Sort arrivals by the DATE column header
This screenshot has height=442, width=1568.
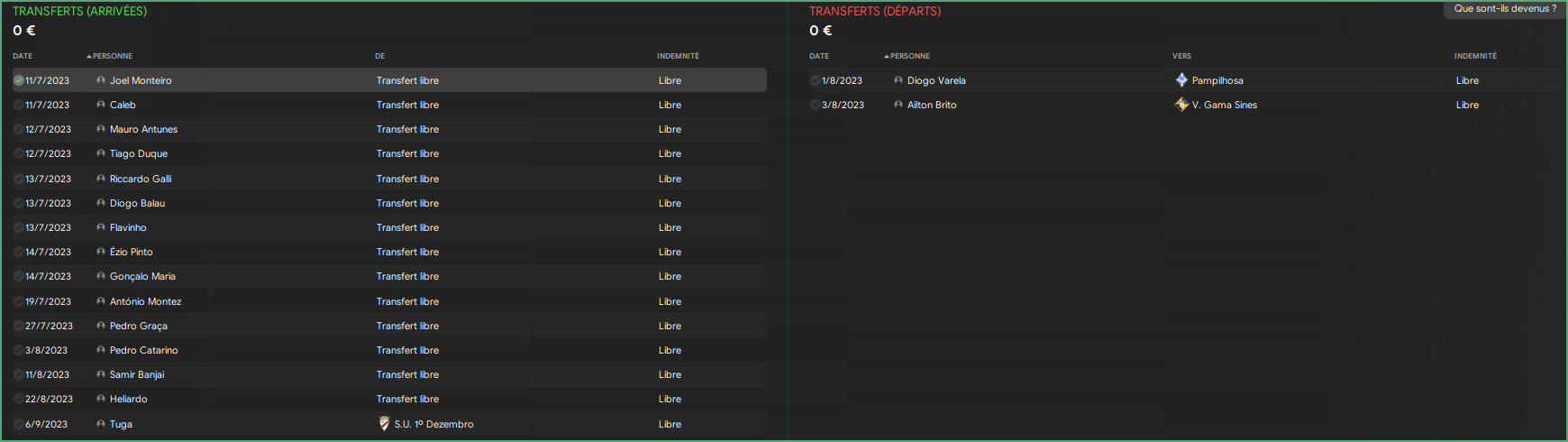pos(23,56)
